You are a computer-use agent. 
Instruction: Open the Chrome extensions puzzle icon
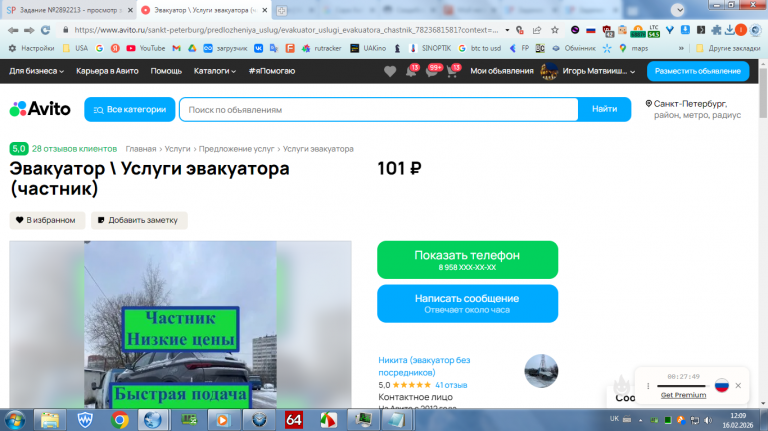point(716,30)
